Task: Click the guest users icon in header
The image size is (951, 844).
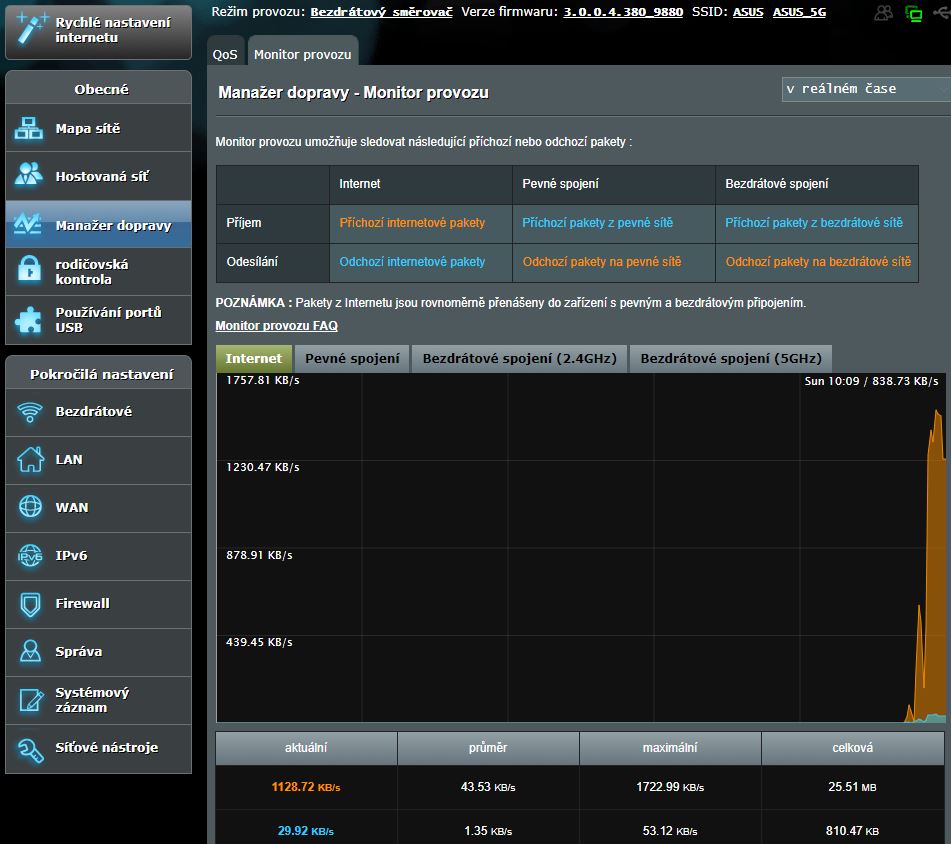Action: tap(884, 13)
